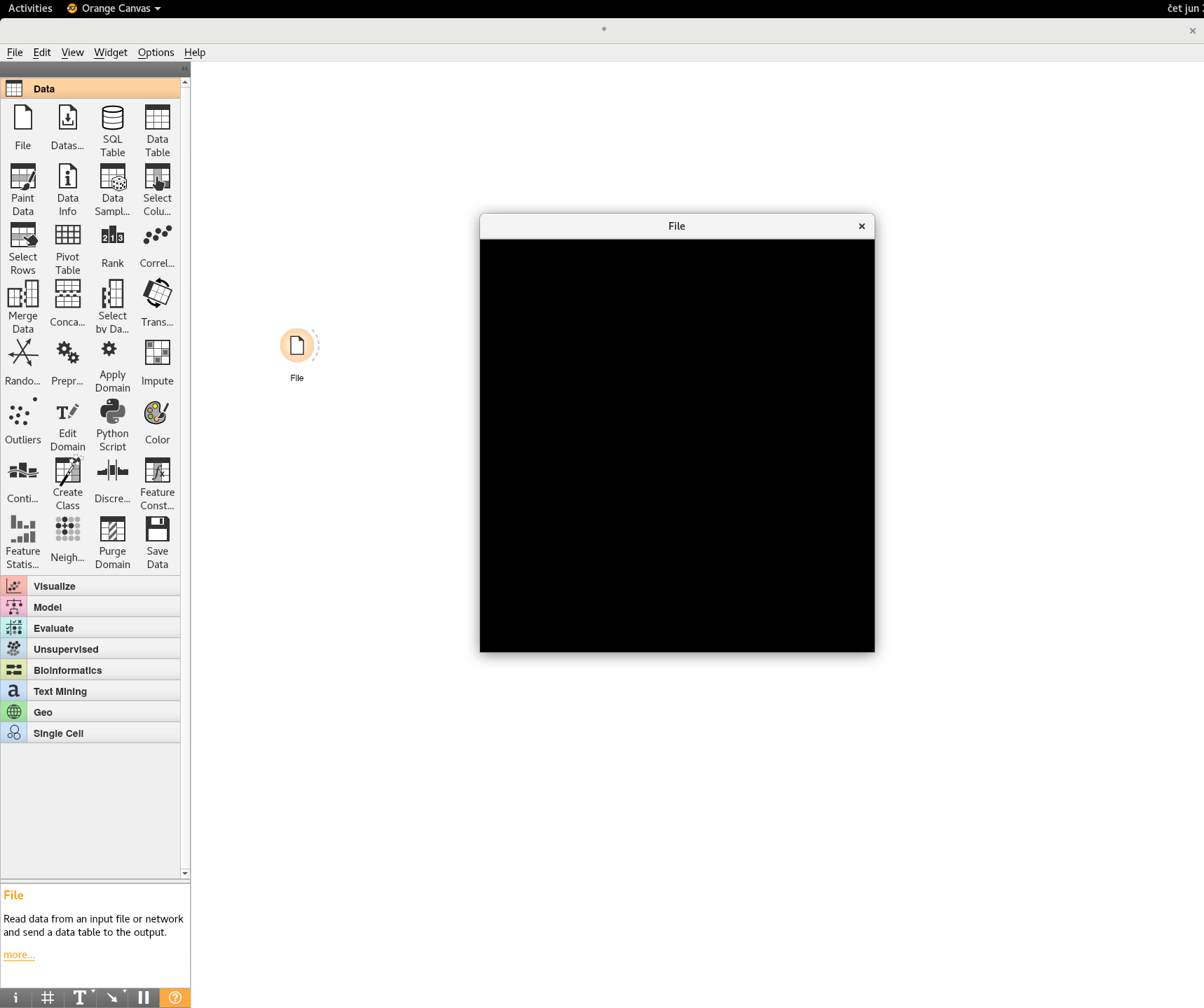
Task: Close the File dialog window
Action: tap(862, 226)
